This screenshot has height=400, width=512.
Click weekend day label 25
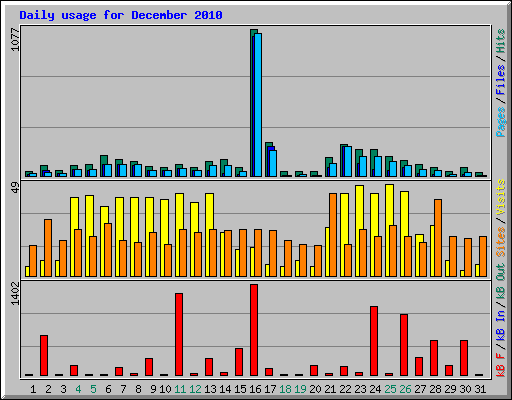click(x=390, y=389)
